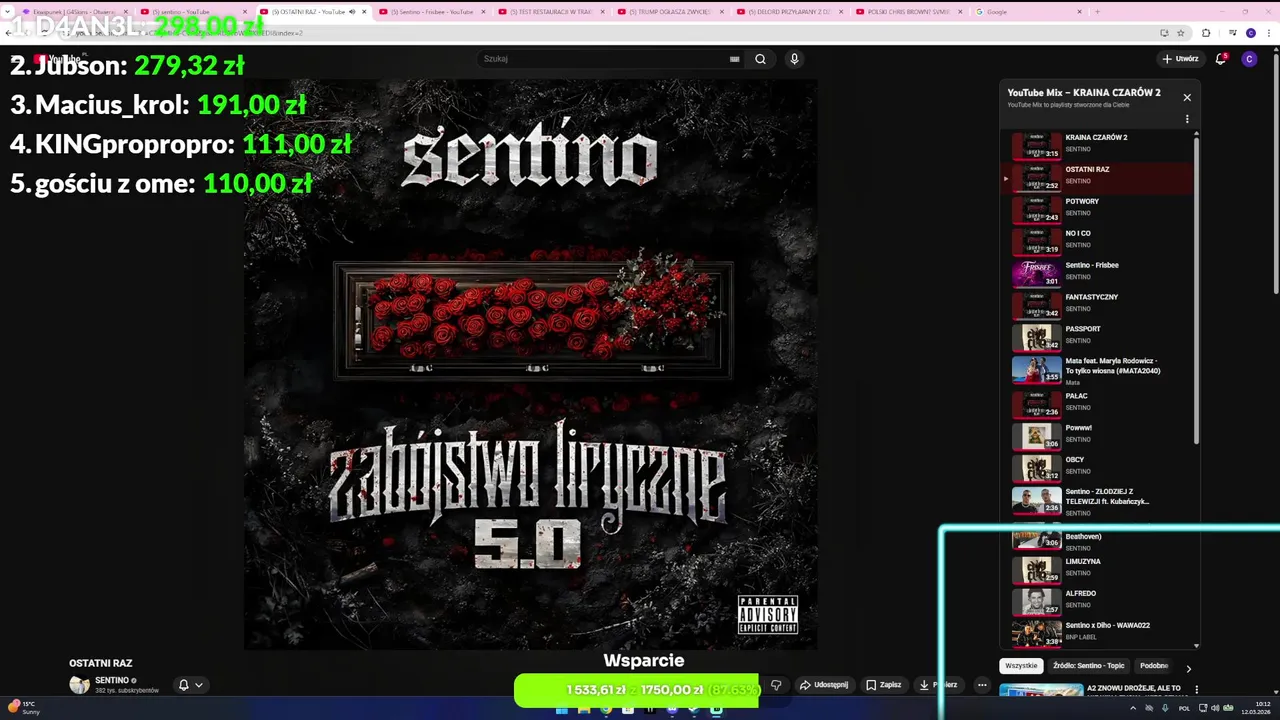Switch to DELORD PRZYŁAPANY browser tab
Viewport: 1280px width, 720px height.
789,12
